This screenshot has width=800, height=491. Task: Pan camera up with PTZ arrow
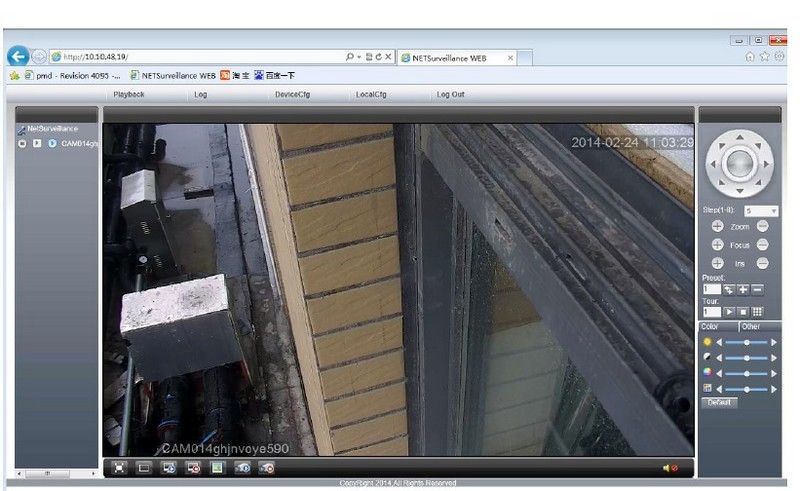tap(739, 137)
